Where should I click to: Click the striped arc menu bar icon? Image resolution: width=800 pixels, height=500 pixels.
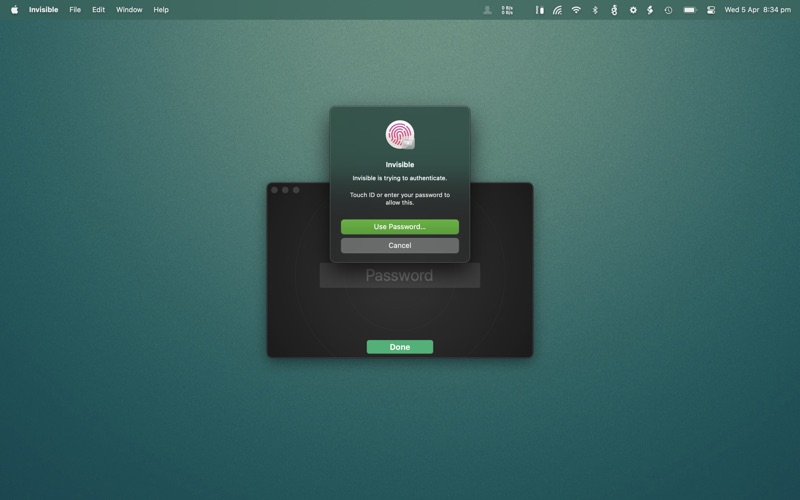[557, 10]
